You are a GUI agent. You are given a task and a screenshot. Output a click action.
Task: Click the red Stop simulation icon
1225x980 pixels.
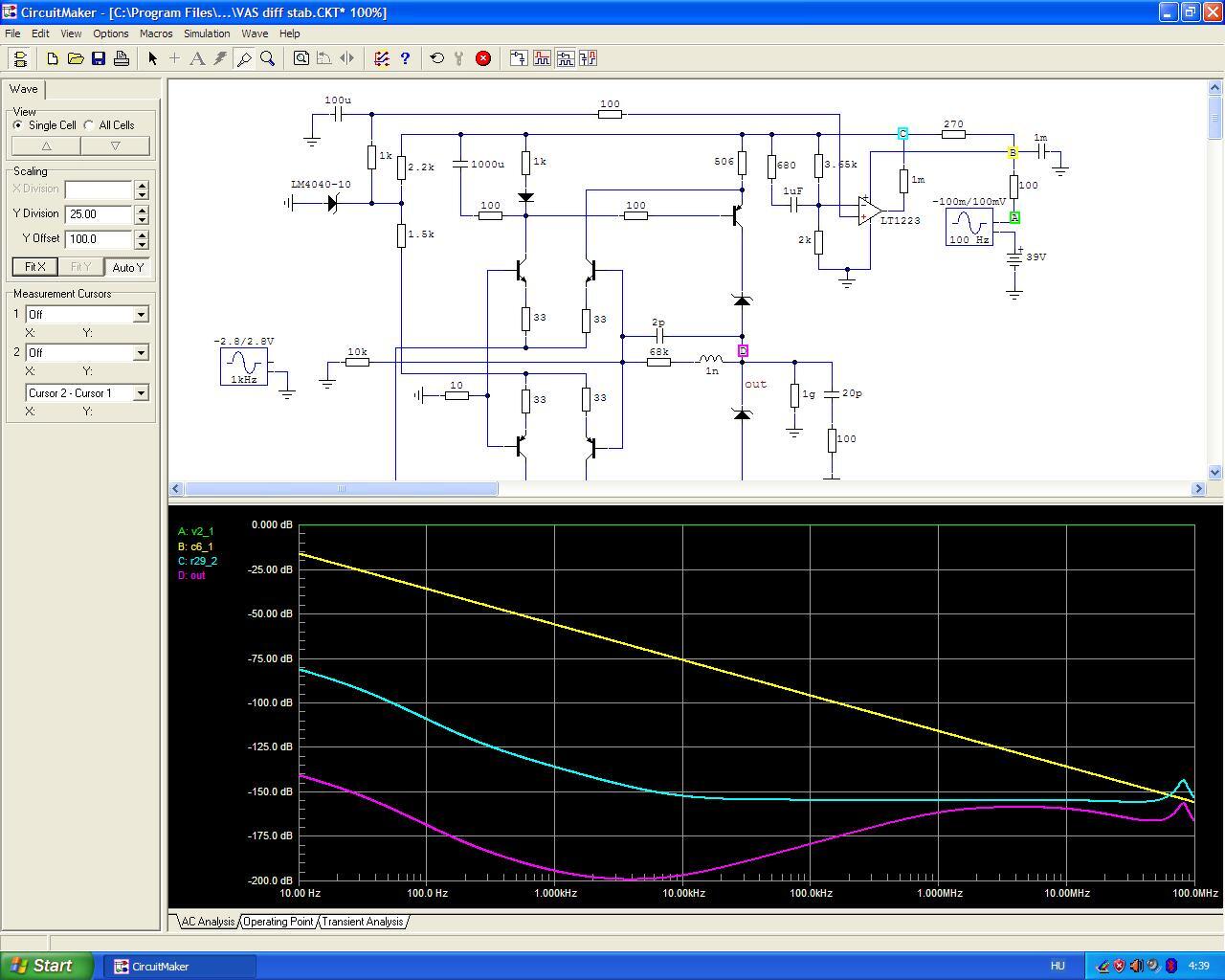point(483,58)
